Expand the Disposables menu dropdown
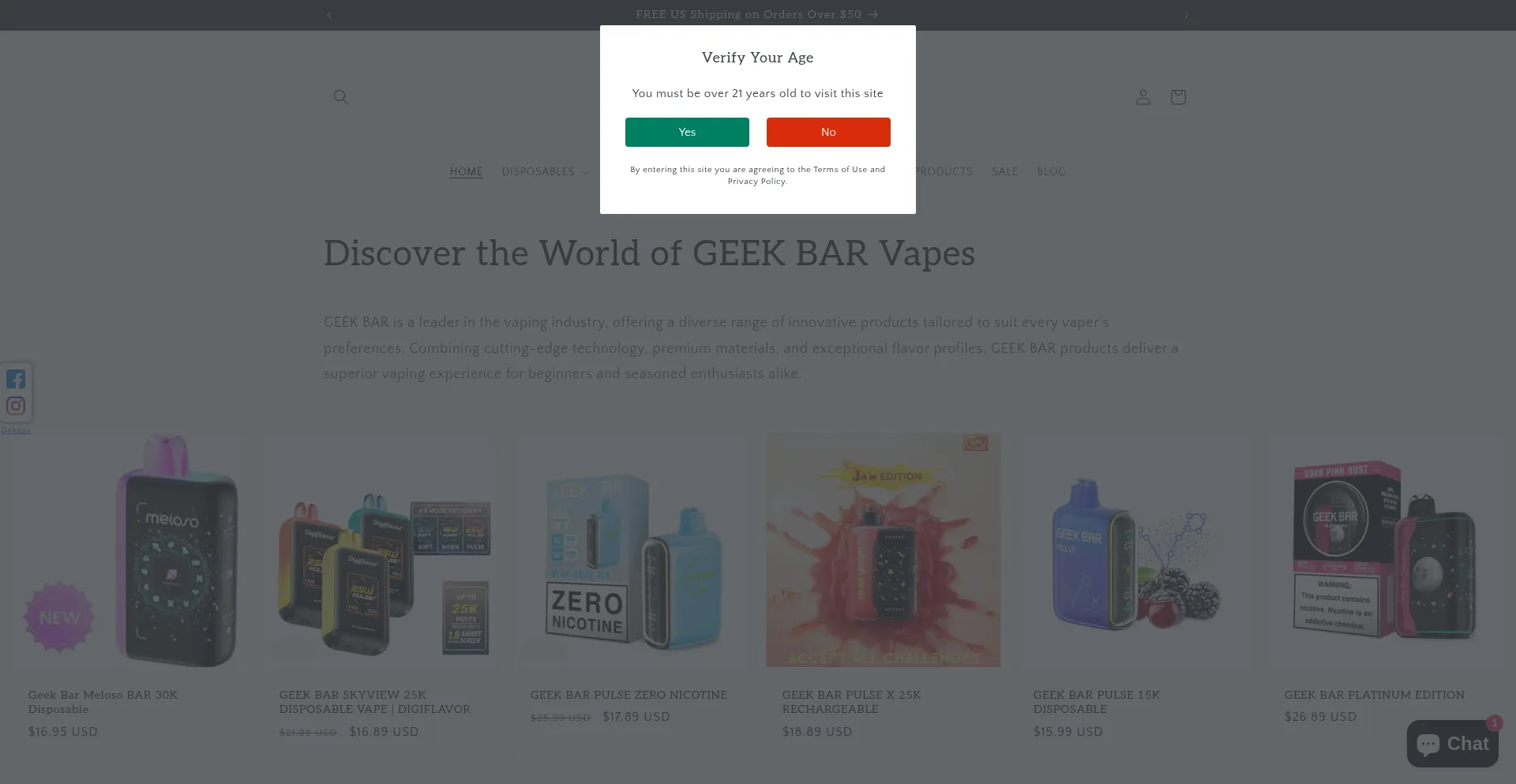The width and height of the screenshot is (1516, 784). coord(546,172)
